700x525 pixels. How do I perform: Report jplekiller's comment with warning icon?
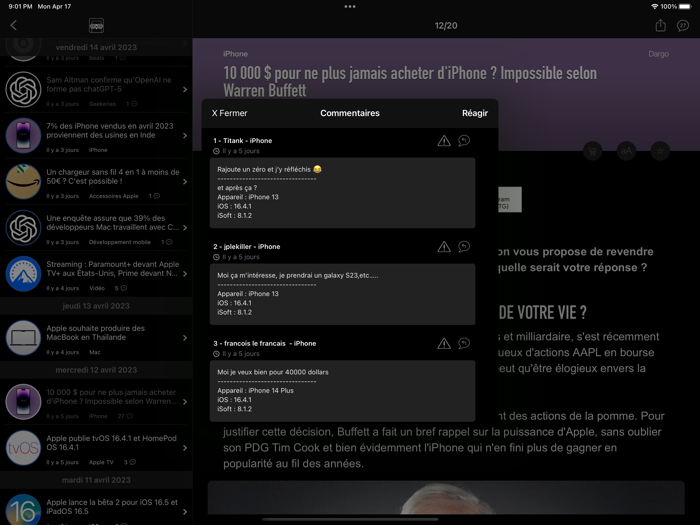coord(444,247)
